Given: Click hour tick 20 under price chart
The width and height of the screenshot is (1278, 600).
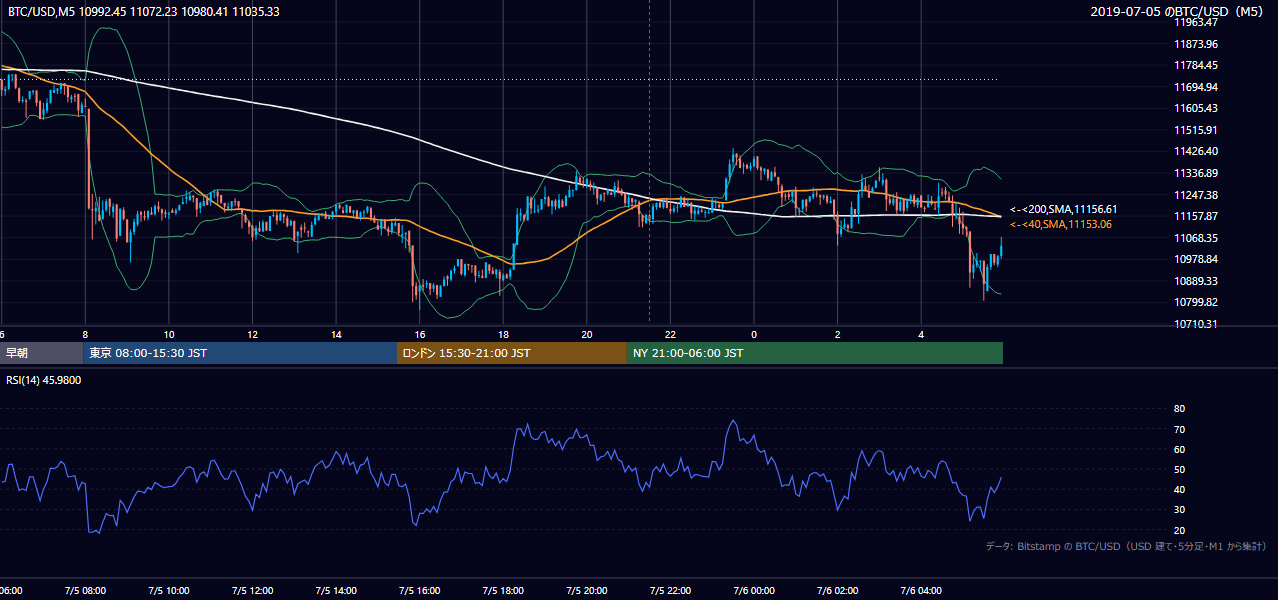Looking at the screenshot, I should coord(587,335).
